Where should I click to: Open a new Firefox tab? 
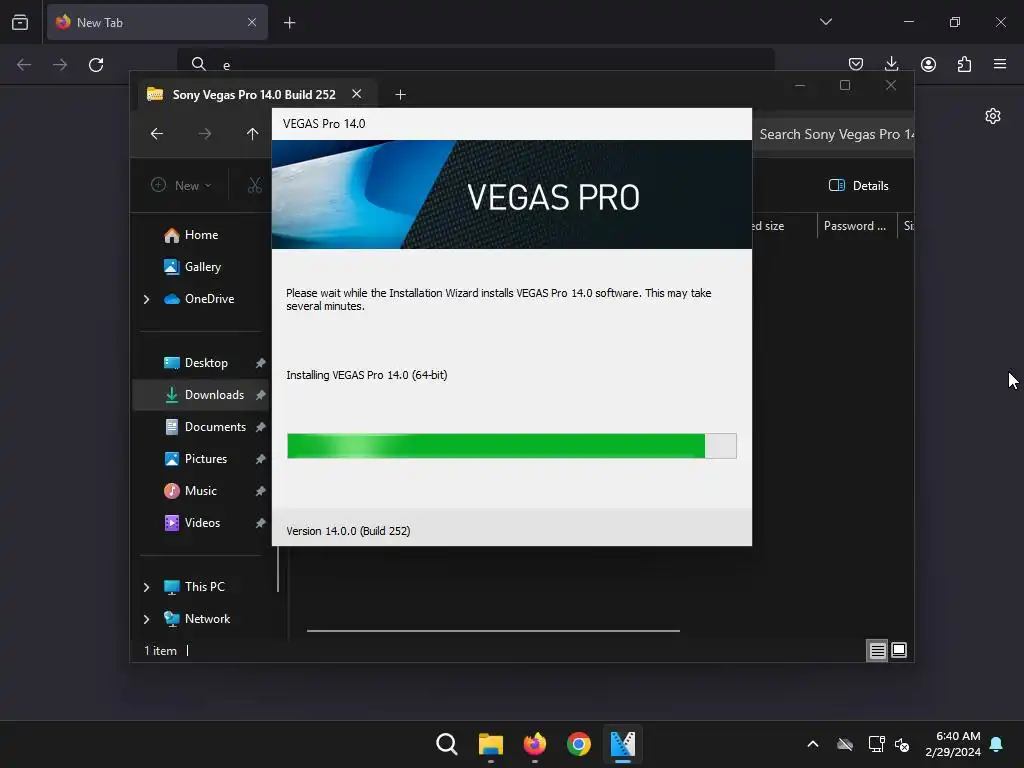289,23
